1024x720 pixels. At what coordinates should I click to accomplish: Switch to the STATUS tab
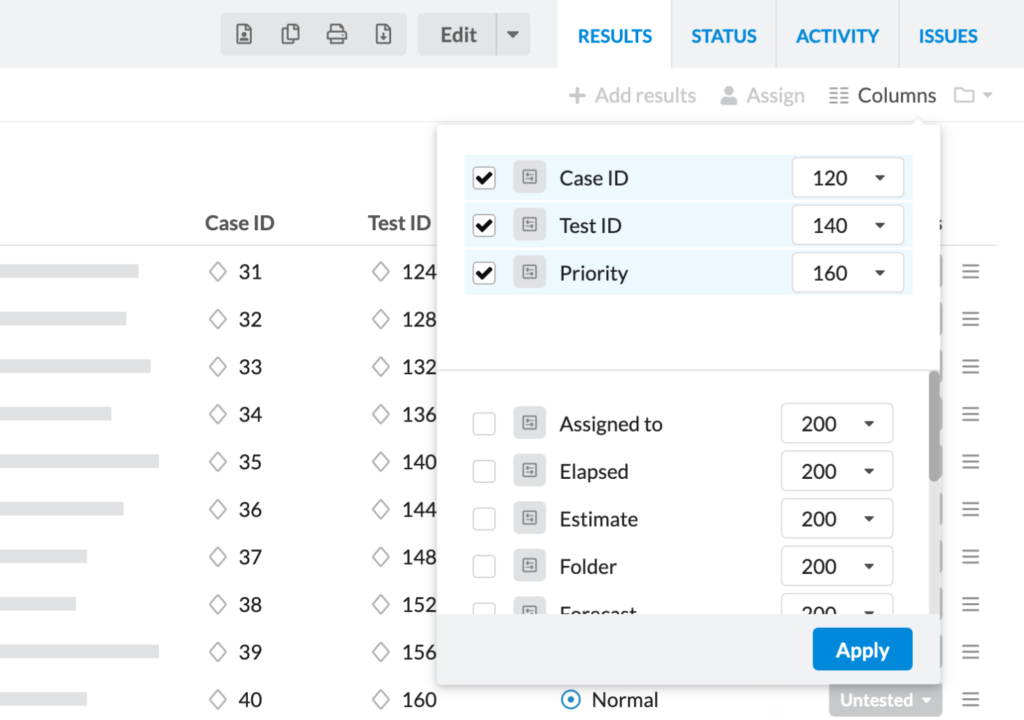(723, 35)
